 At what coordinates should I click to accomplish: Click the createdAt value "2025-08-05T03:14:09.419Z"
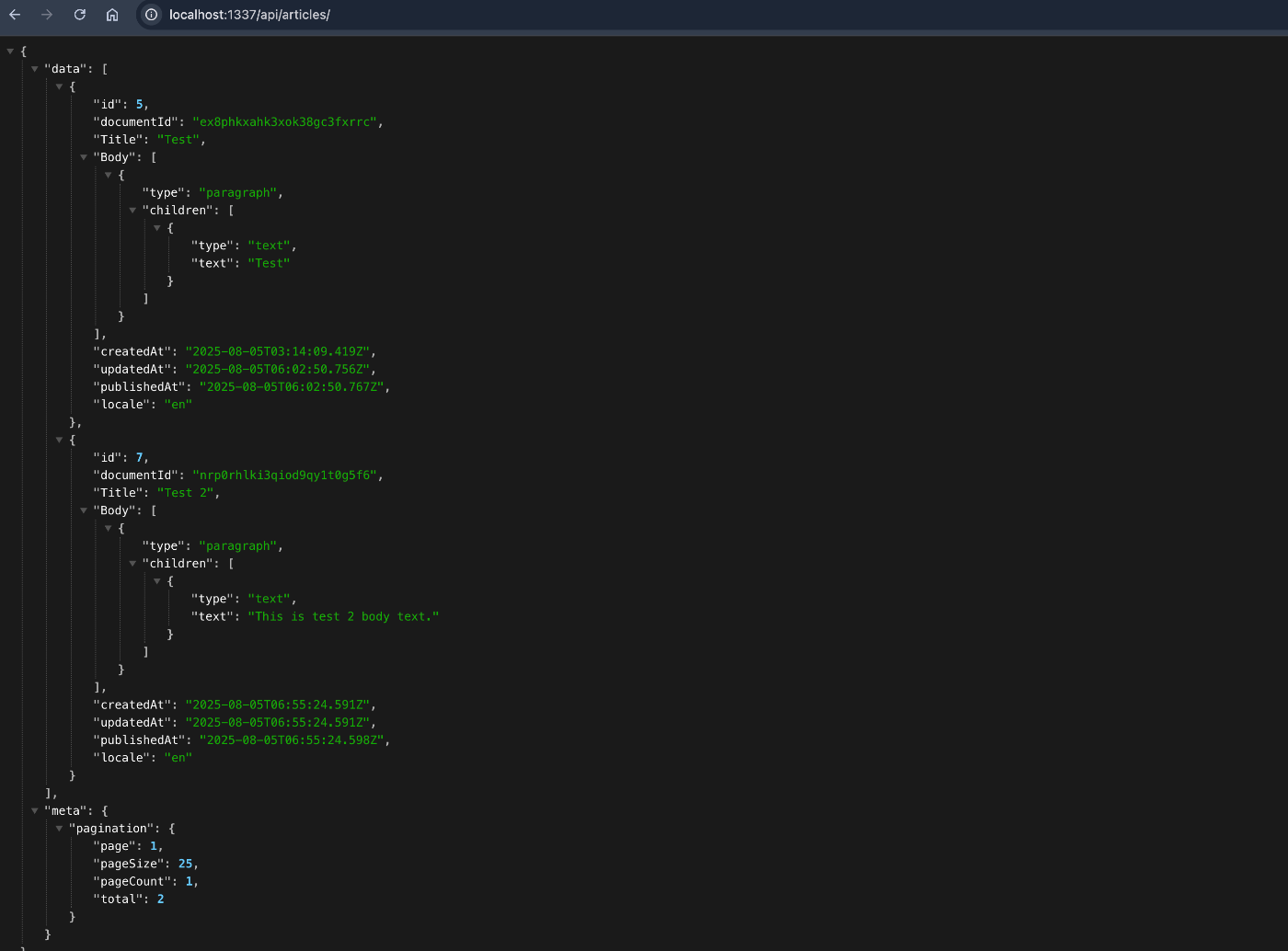[277, 351]
